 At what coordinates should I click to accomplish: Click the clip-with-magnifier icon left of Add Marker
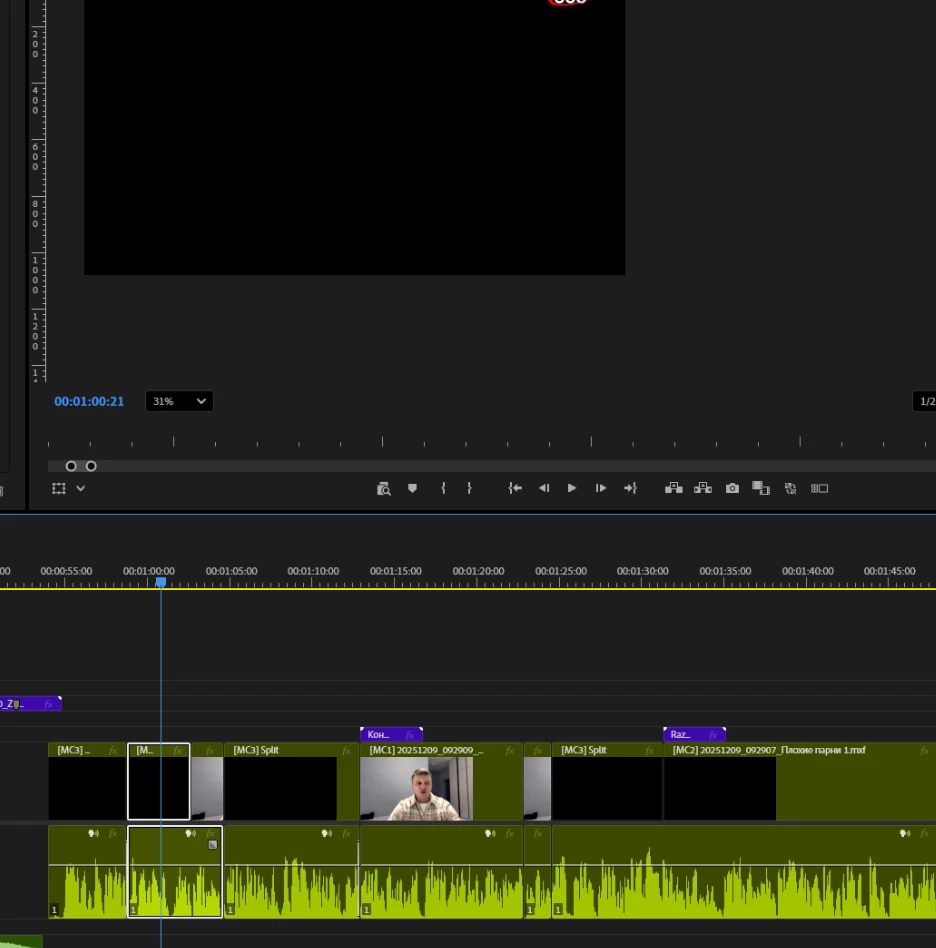[383, 489]
